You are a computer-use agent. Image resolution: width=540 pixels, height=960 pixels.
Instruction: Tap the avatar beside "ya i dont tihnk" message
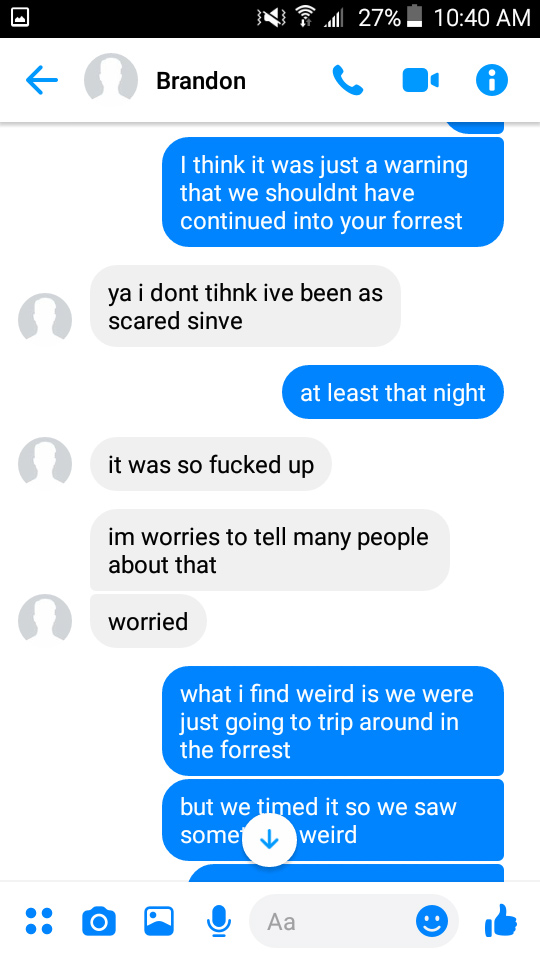[45, 320]
